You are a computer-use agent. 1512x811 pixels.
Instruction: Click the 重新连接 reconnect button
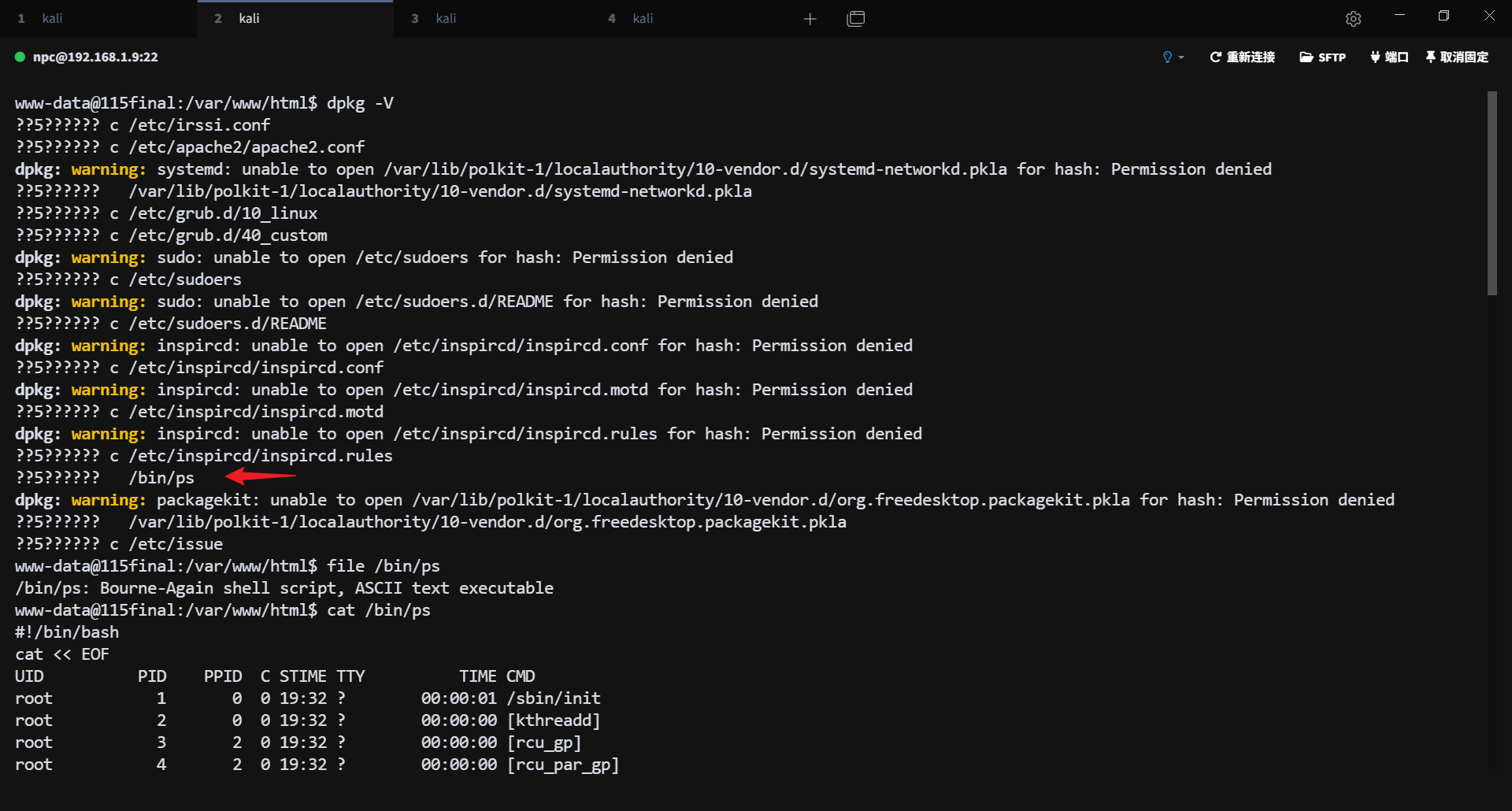tap(1242, 57)
